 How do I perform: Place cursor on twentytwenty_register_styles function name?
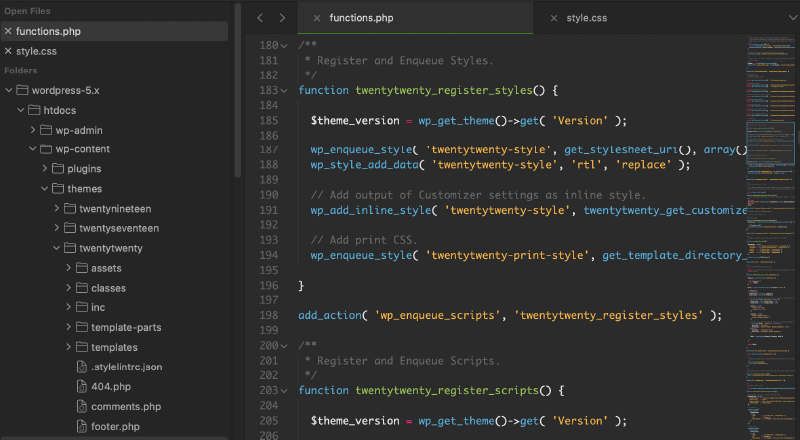[x=444, y=90]
